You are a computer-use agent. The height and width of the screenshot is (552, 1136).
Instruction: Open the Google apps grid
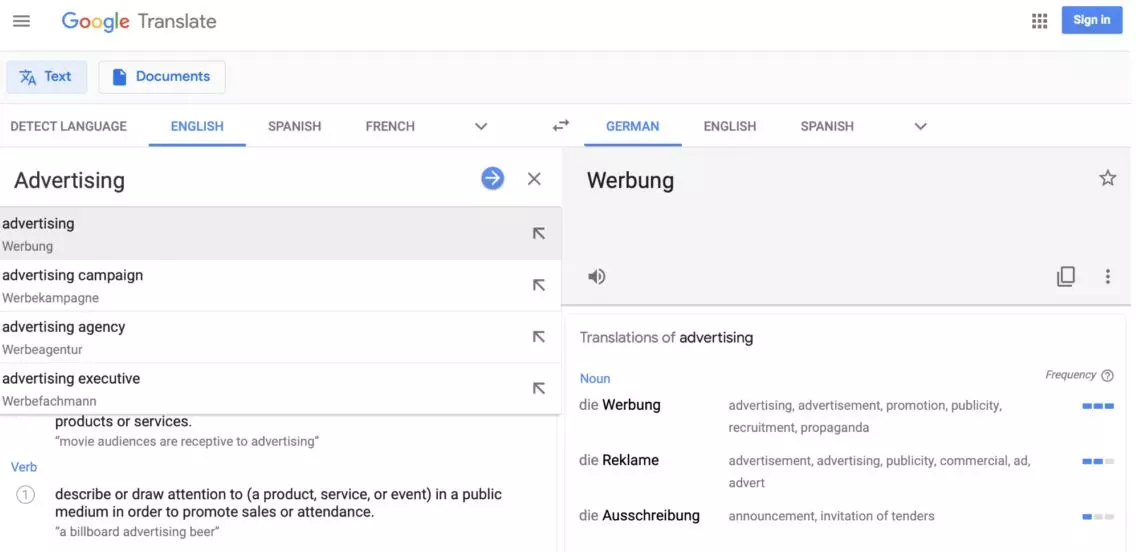[1039, 21]
